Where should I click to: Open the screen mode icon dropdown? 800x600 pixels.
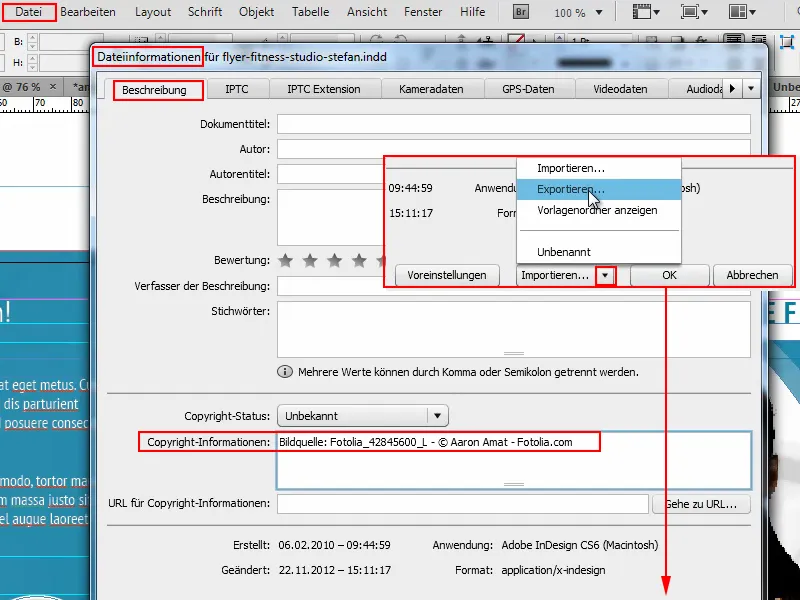pyautogui.click(x=694, y=12)
